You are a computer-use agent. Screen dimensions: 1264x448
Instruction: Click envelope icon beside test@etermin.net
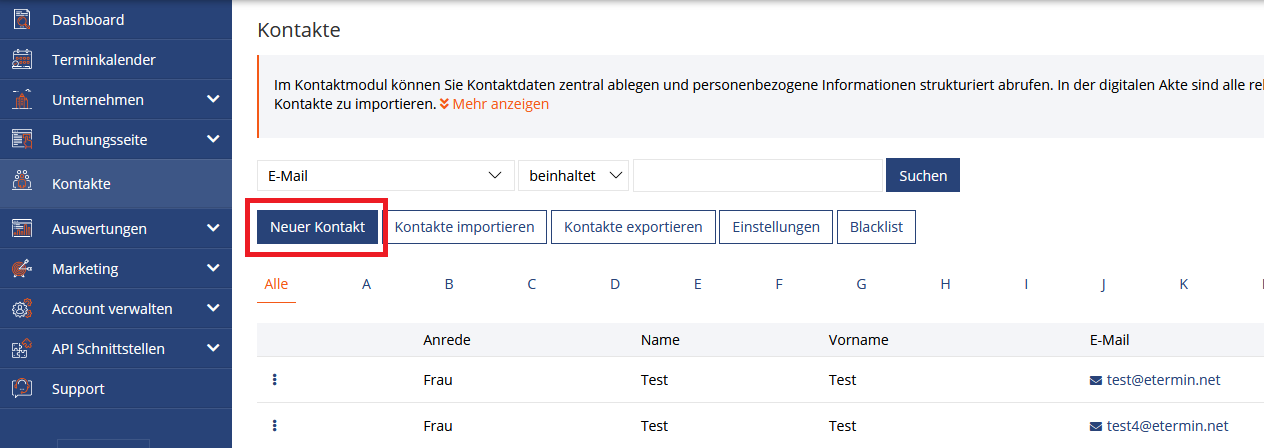click(1096, 381)
